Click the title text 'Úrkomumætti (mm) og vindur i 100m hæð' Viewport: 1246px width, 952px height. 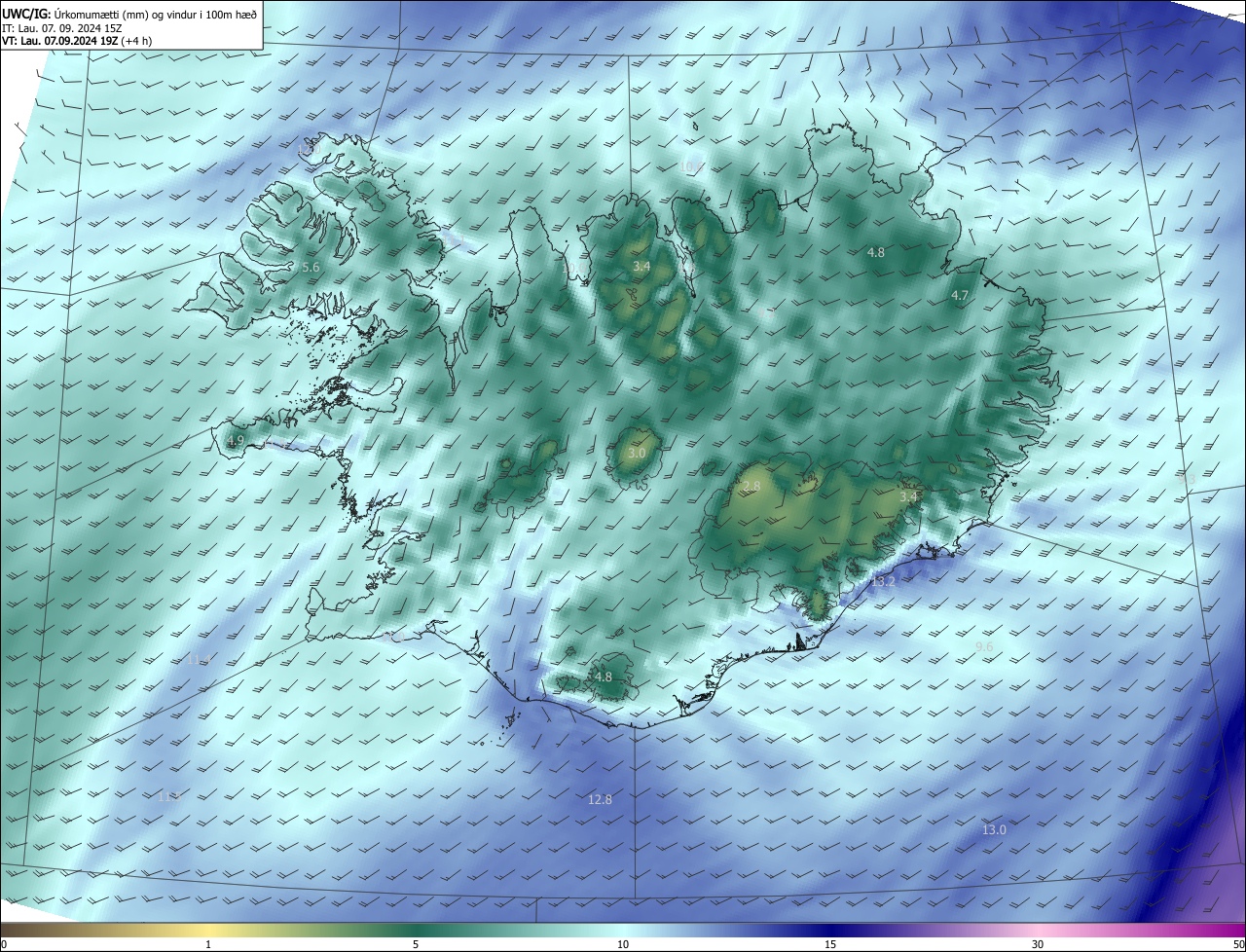[x=157, y=15]
